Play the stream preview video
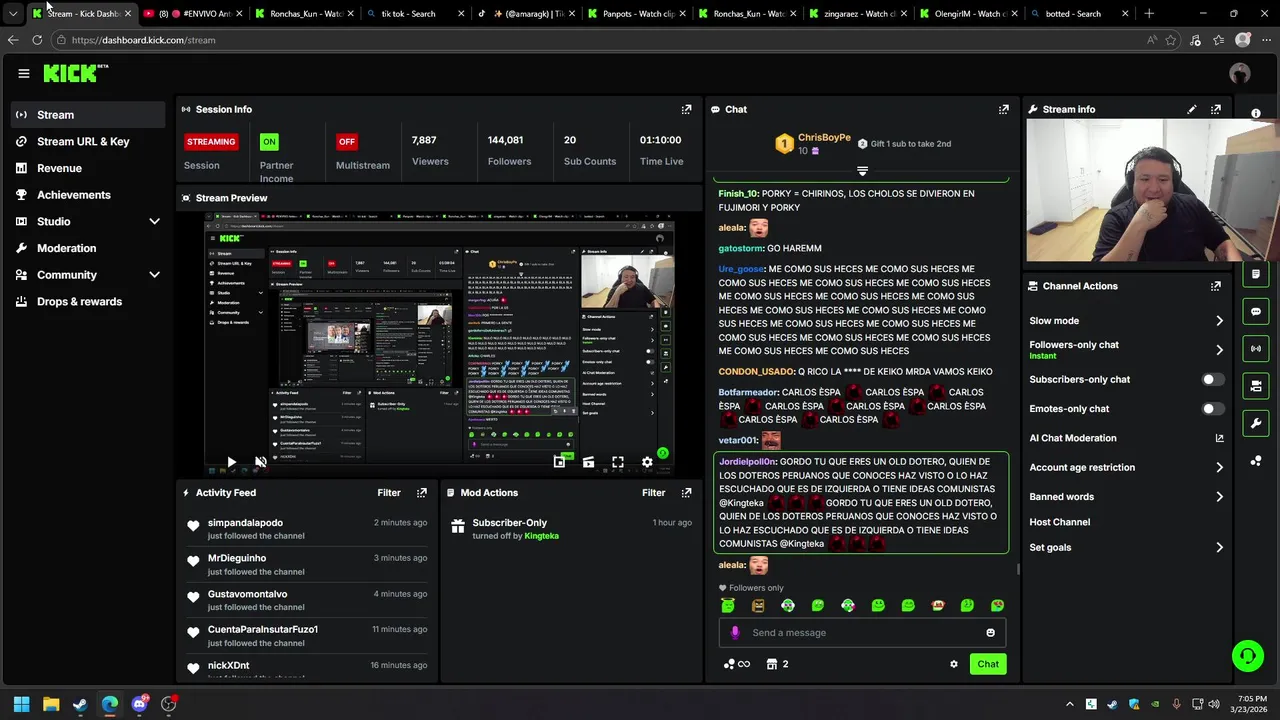Viewport: 1280px width, 720px height. pos(231,462)
